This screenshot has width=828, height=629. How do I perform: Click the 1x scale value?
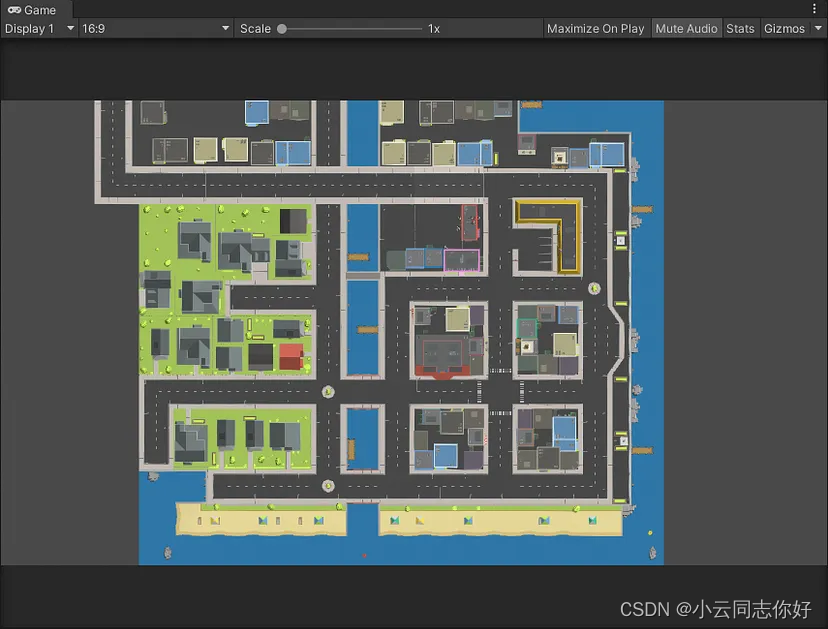click(434, 29)
